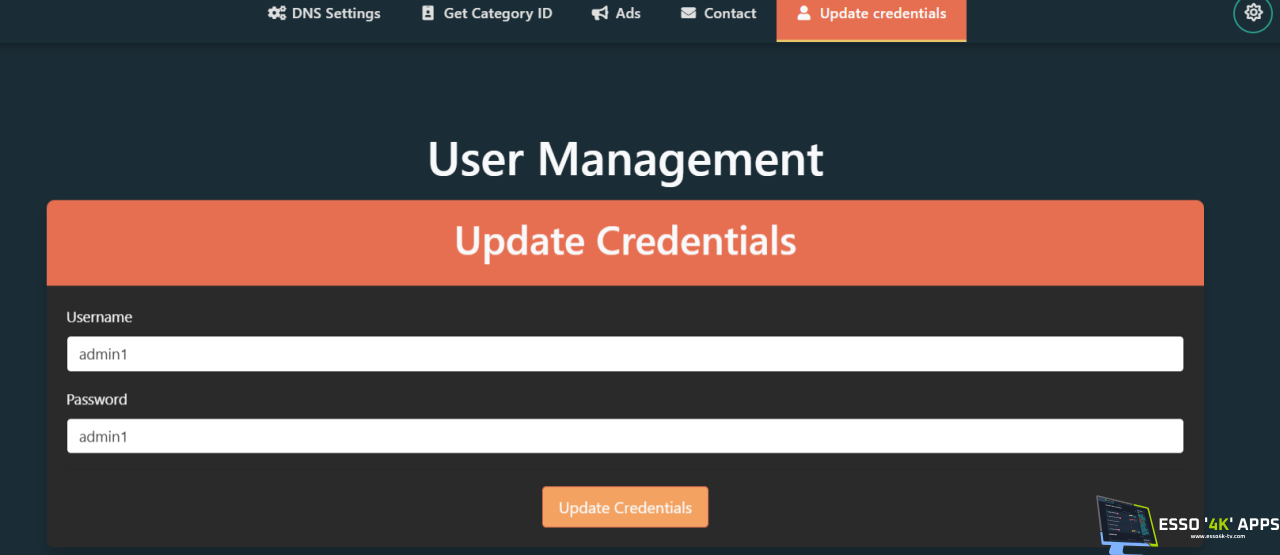Open the DNS Settings tab label

(336, 14)
